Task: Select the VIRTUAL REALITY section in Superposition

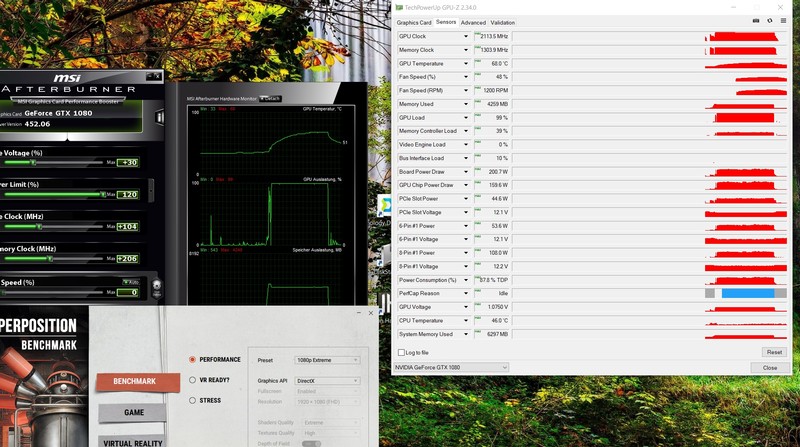Action: pyautogui.click(x=133, y=442)
